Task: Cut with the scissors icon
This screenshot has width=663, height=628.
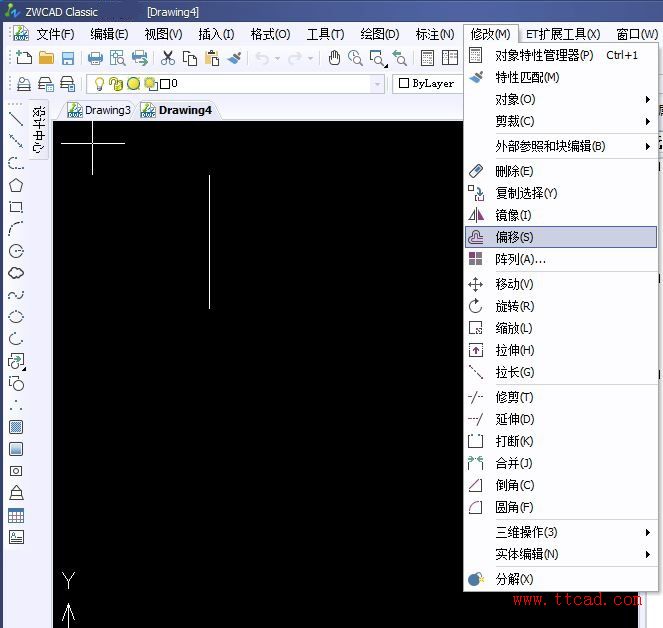Action: [x=168, y=58]
